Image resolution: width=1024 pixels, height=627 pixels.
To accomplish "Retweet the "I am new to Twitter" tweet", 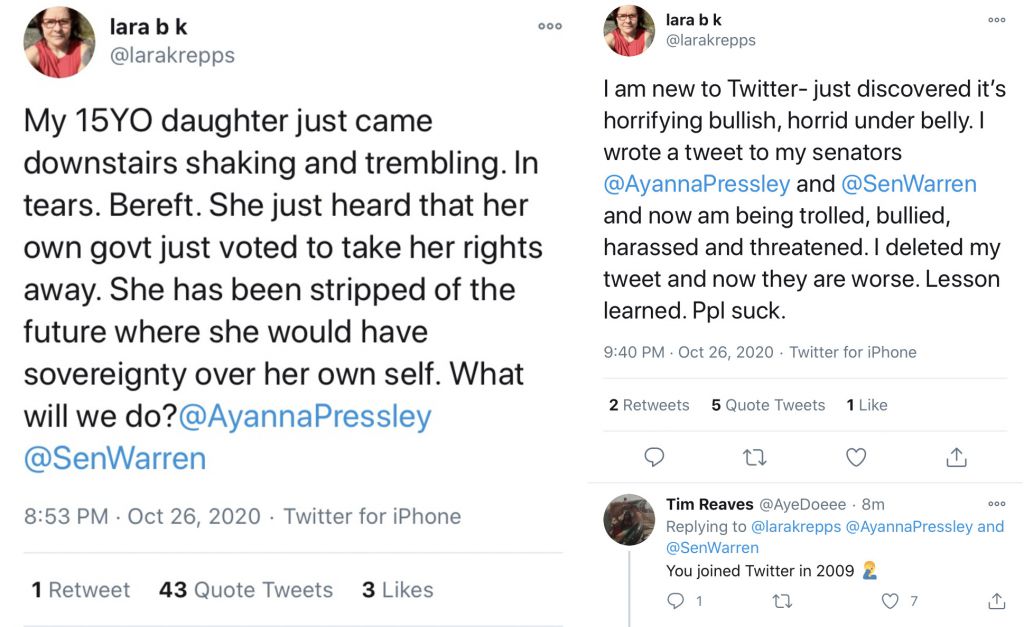I will pos(755,457).
